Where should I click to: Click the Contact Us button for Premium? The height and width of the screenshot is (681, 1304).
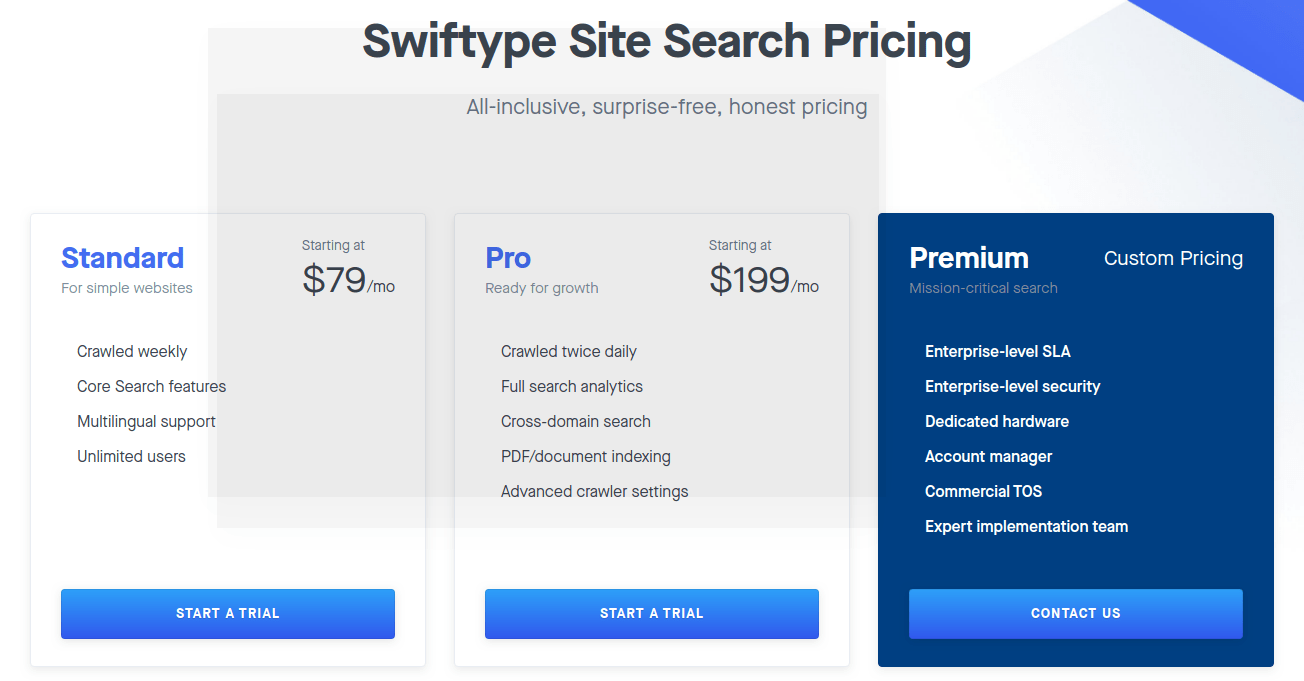click(x=1075, y=613)
